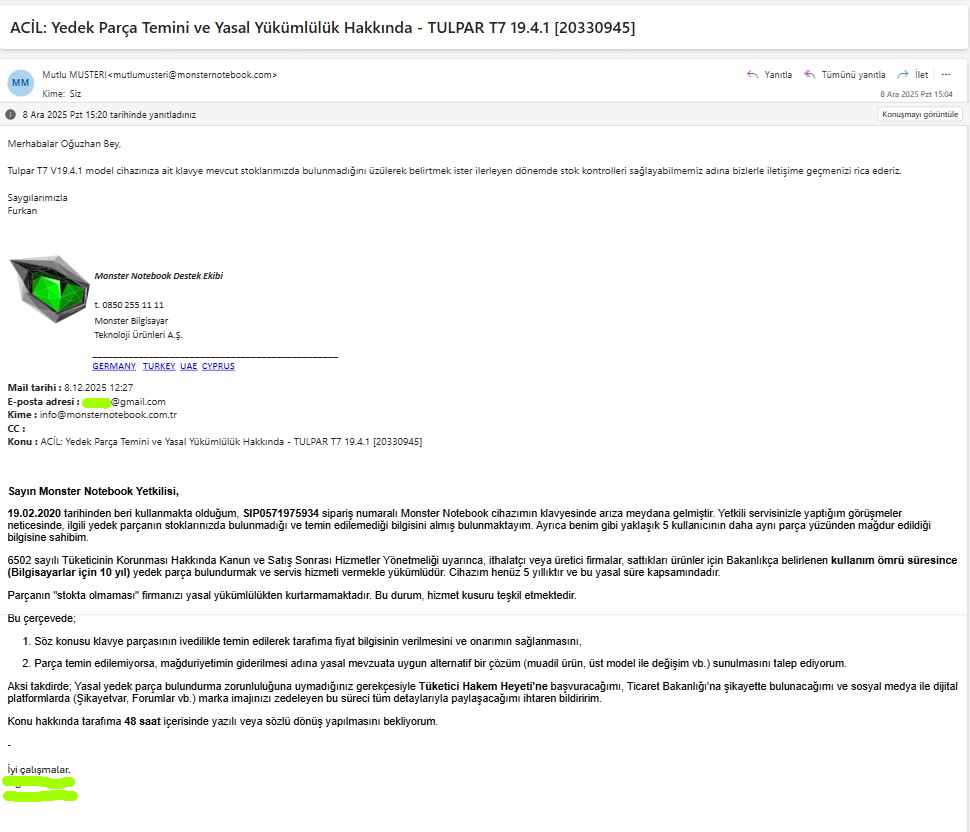Click the Tümünü yanıtla text label

coord(853,75)
